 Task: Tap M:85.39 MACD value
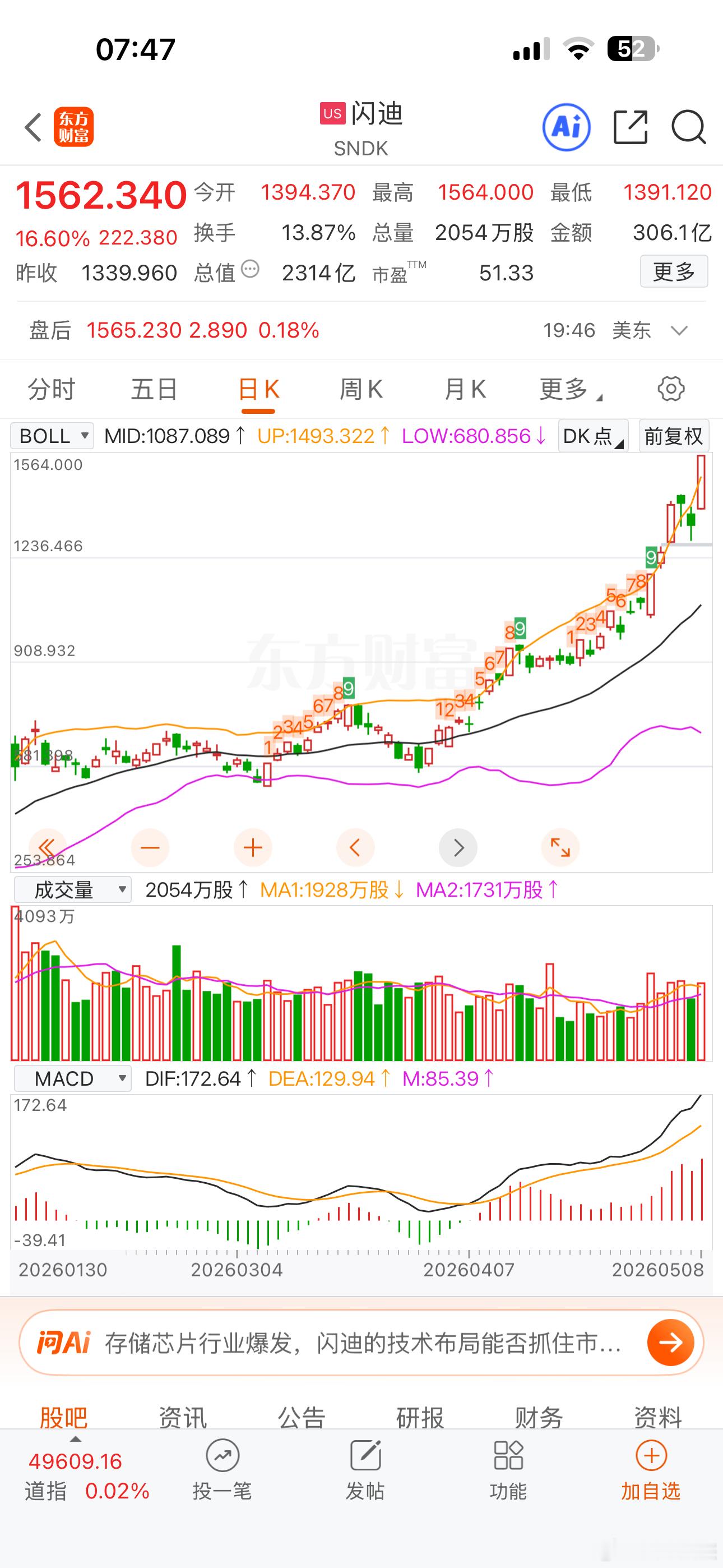point(448,1078)
